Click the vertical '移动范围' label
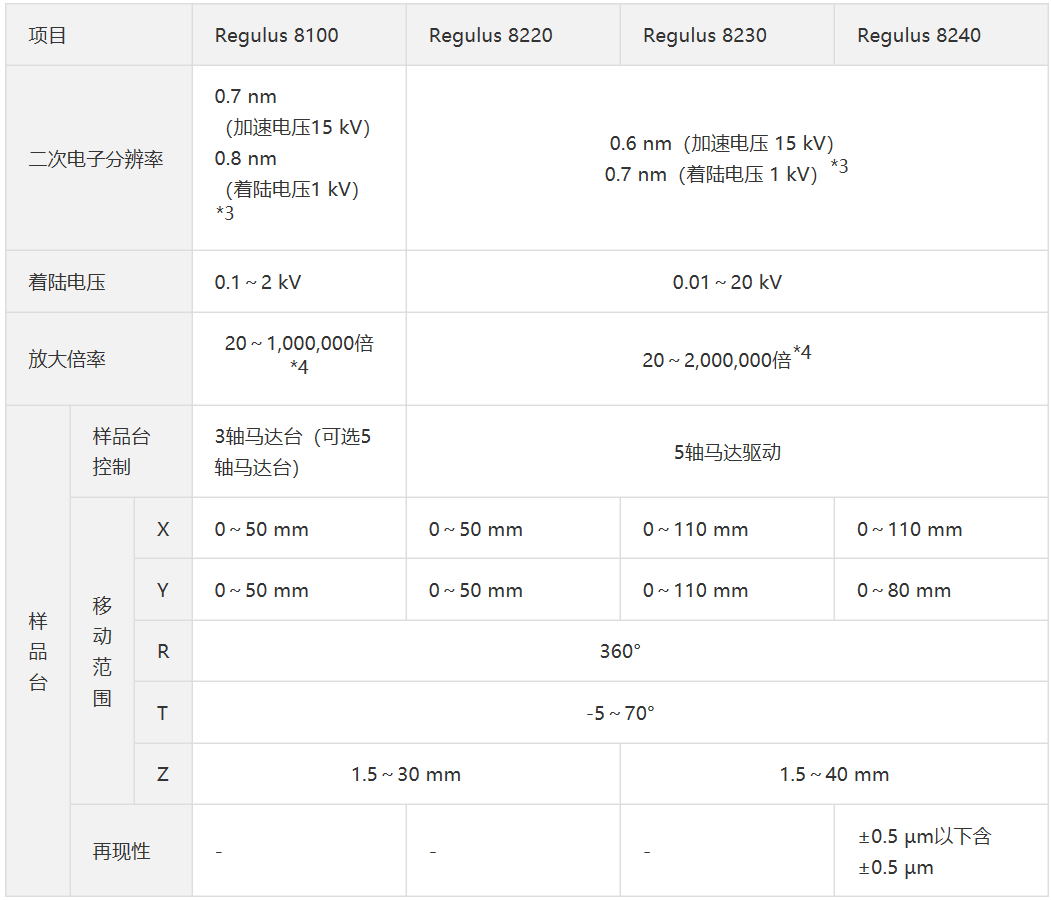Viewport: 1051px width, 900px height. coord(102,651)
